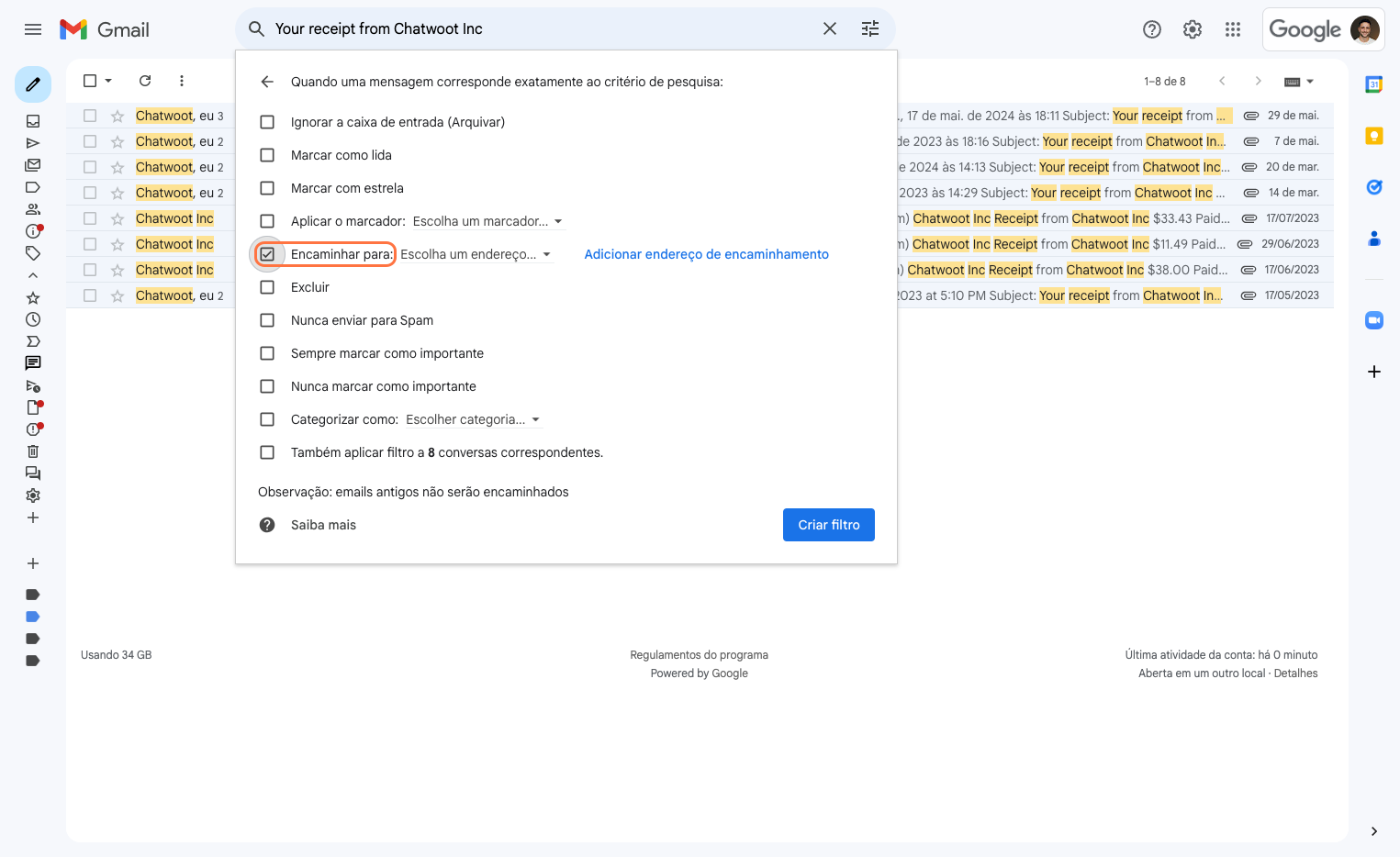Open the blue label in sidebar

33,617
